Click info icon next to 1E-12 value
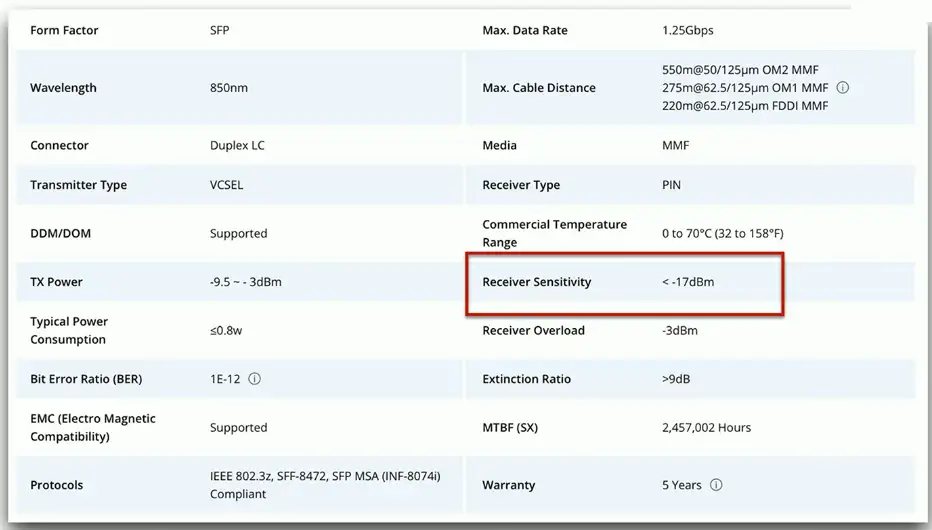This screenshot has width=932, height=530. pos(254,379)
